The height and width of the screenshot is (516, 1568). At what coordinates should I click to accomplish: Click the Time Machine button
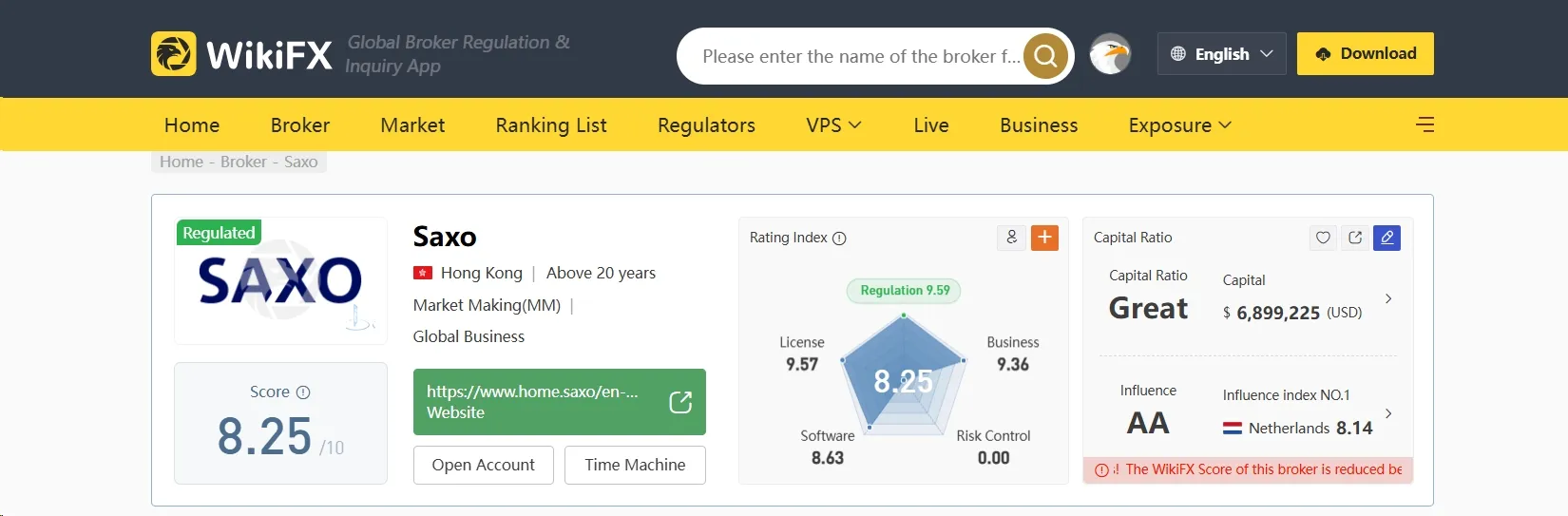635,465
